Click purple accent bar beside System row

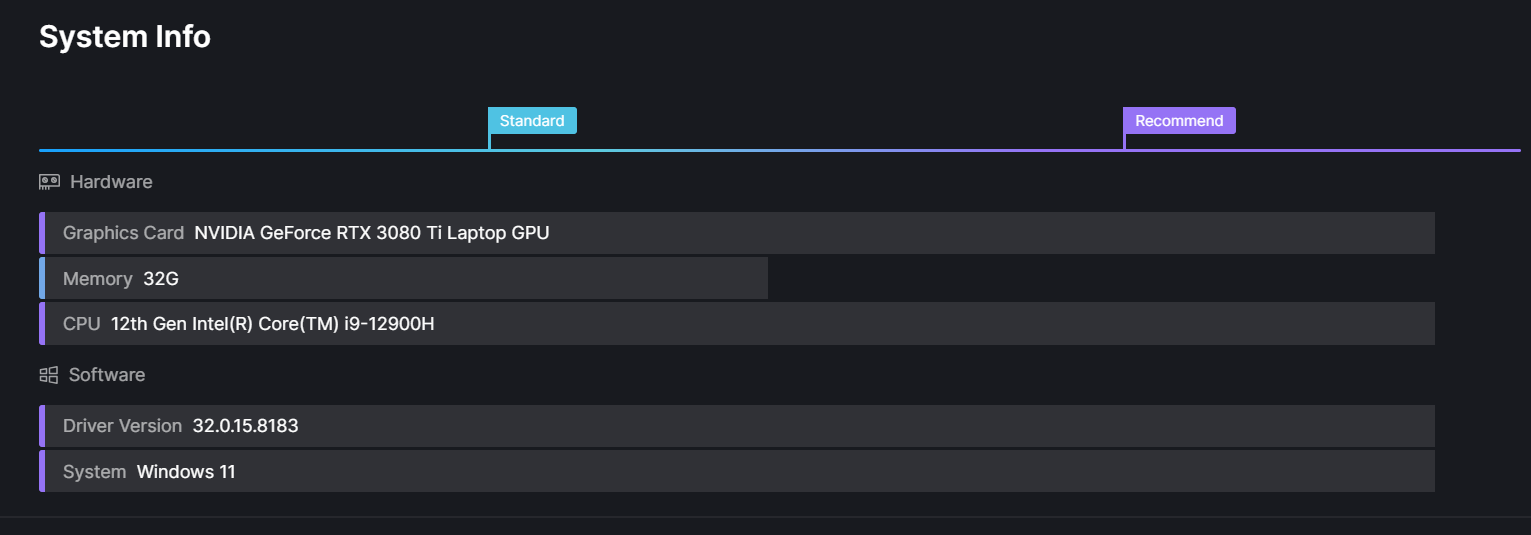(x=42, y=471)
